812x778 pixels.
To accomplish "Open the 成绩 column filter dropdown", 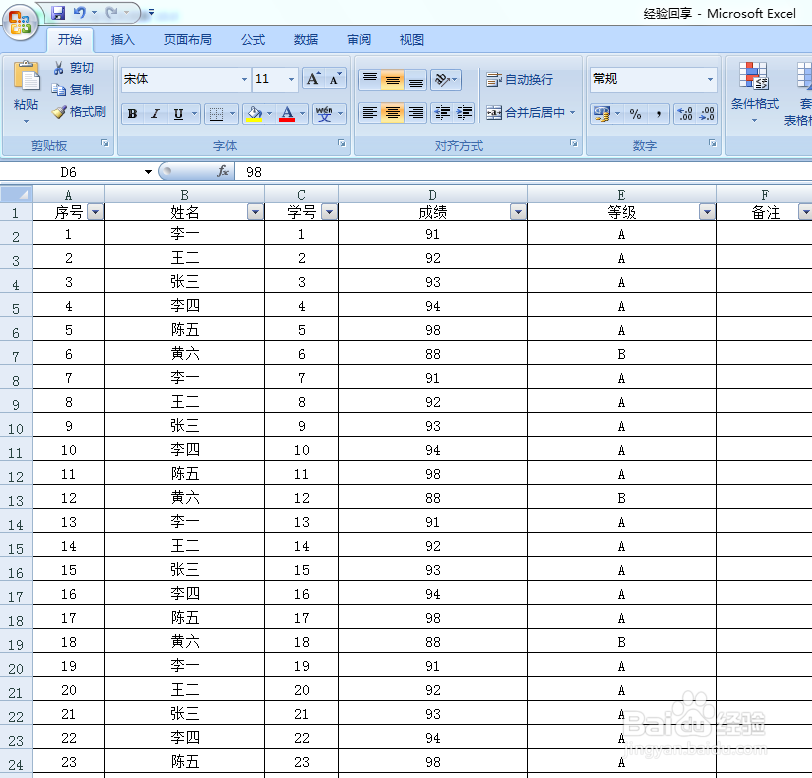I will pos(518,212).
